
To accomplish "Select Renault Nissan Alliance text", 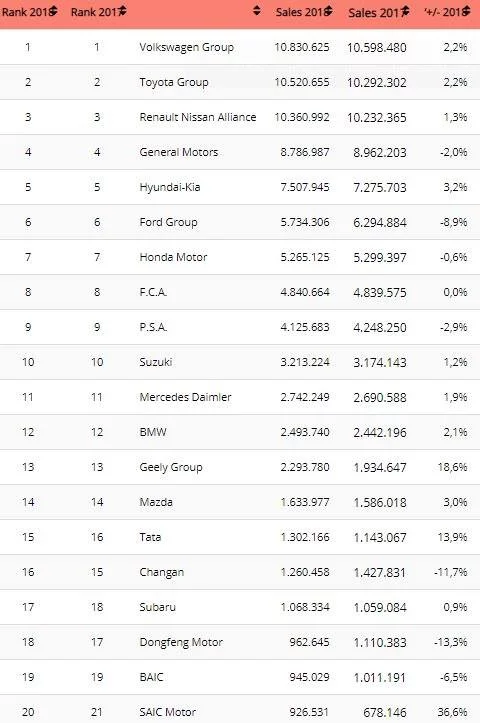I will point(197,117).
